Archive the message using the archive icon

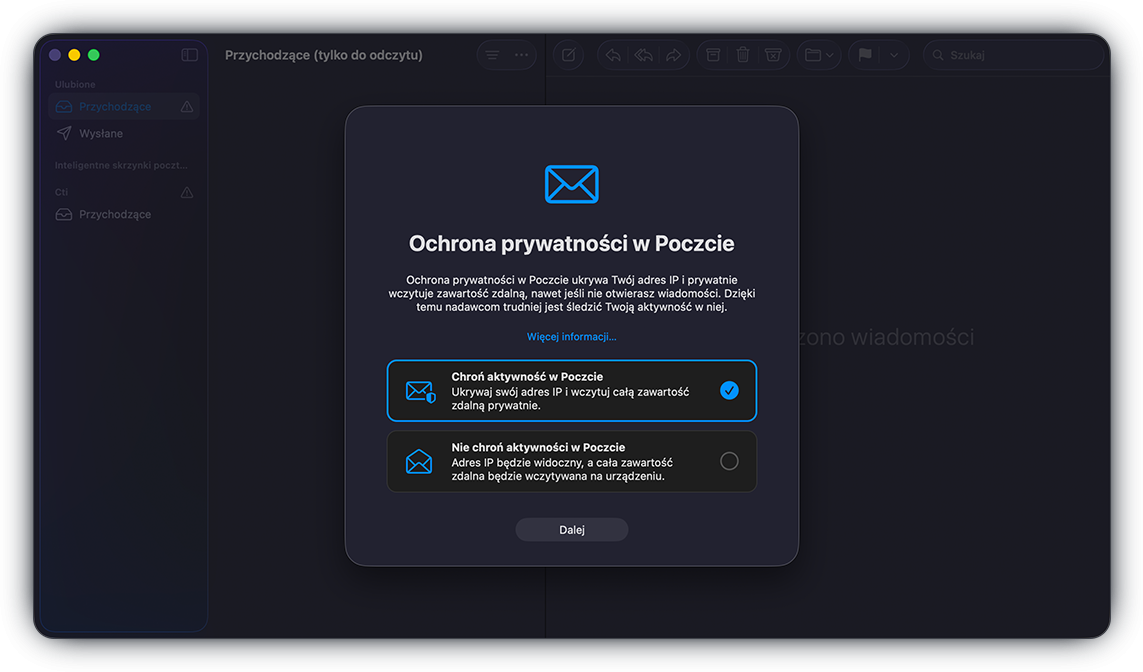(712, 55)
